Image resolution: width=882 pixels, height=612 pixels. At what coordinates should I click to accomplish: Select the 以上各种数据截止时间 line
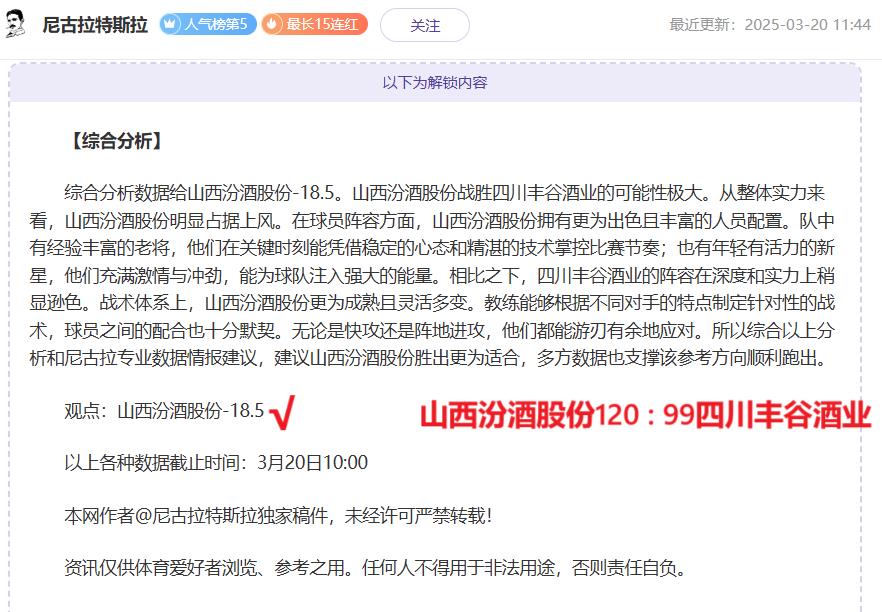click(216, 462)
